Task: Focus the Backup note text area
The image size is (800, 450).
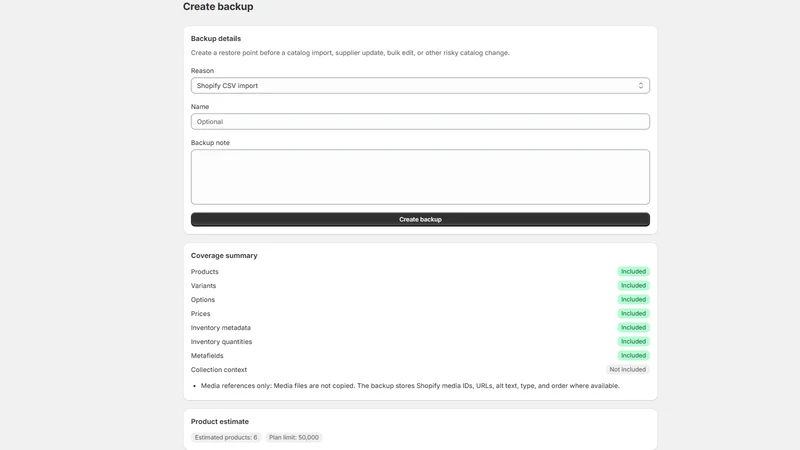Action: coord(420,177)
